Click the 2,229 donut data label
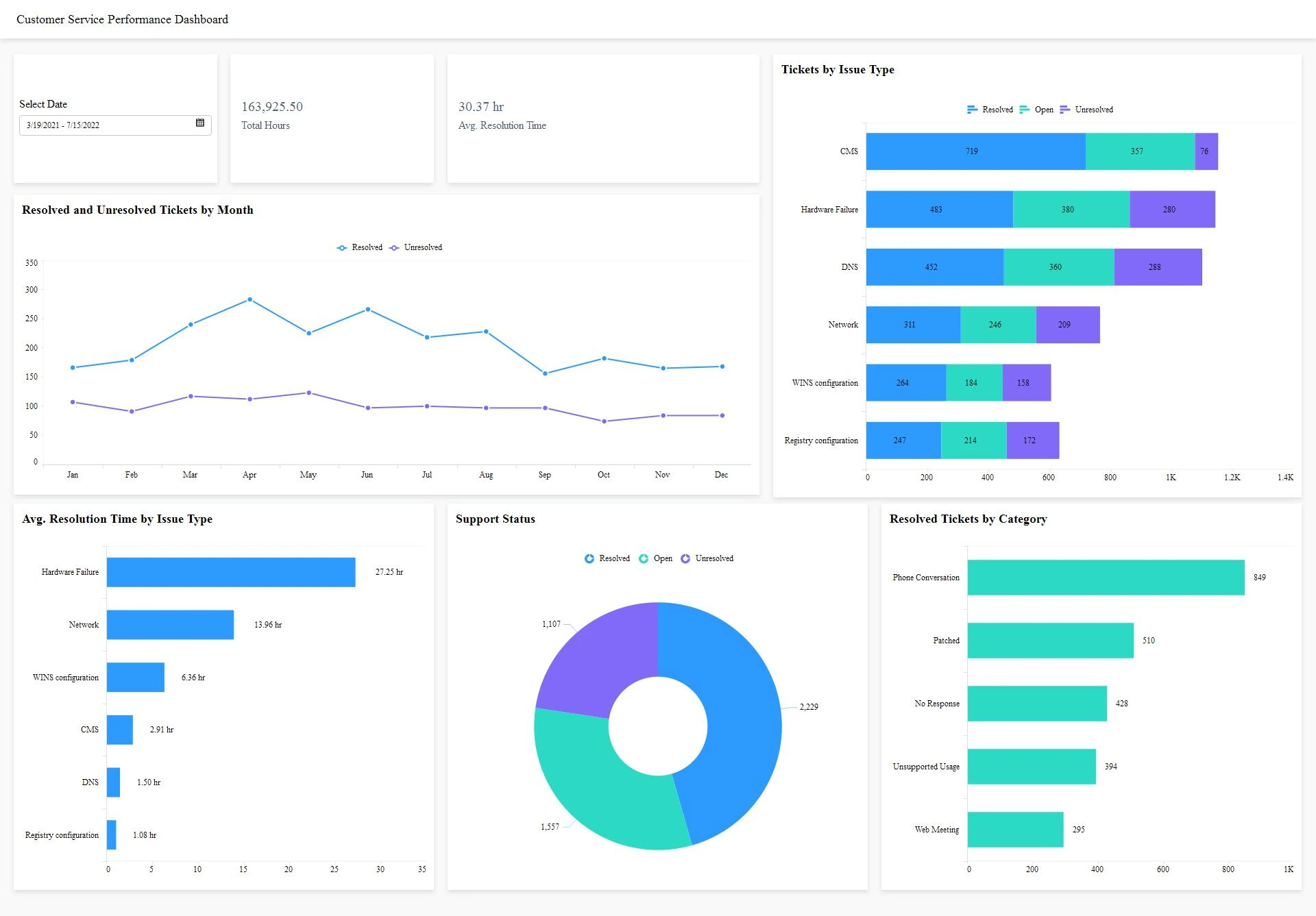Screen dimensions: 1316x916 pyautogui.click(x=809, y=707)
